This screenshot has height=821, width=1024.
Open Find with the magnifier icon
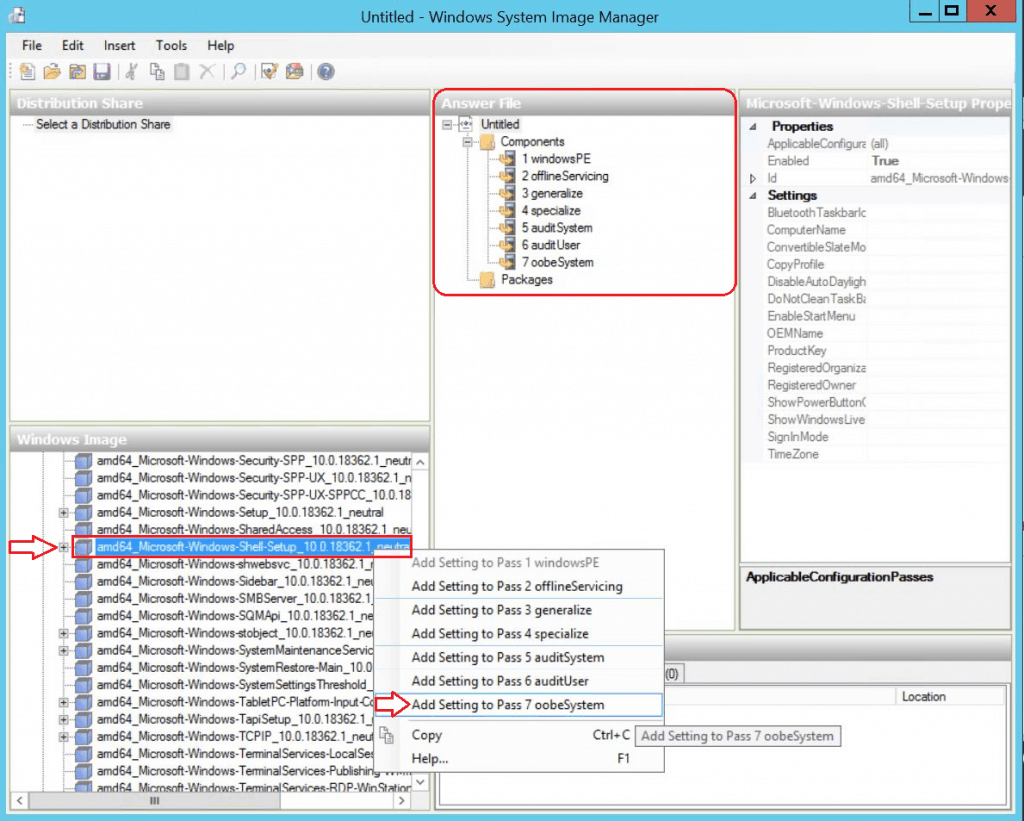(x=238, y=71)
